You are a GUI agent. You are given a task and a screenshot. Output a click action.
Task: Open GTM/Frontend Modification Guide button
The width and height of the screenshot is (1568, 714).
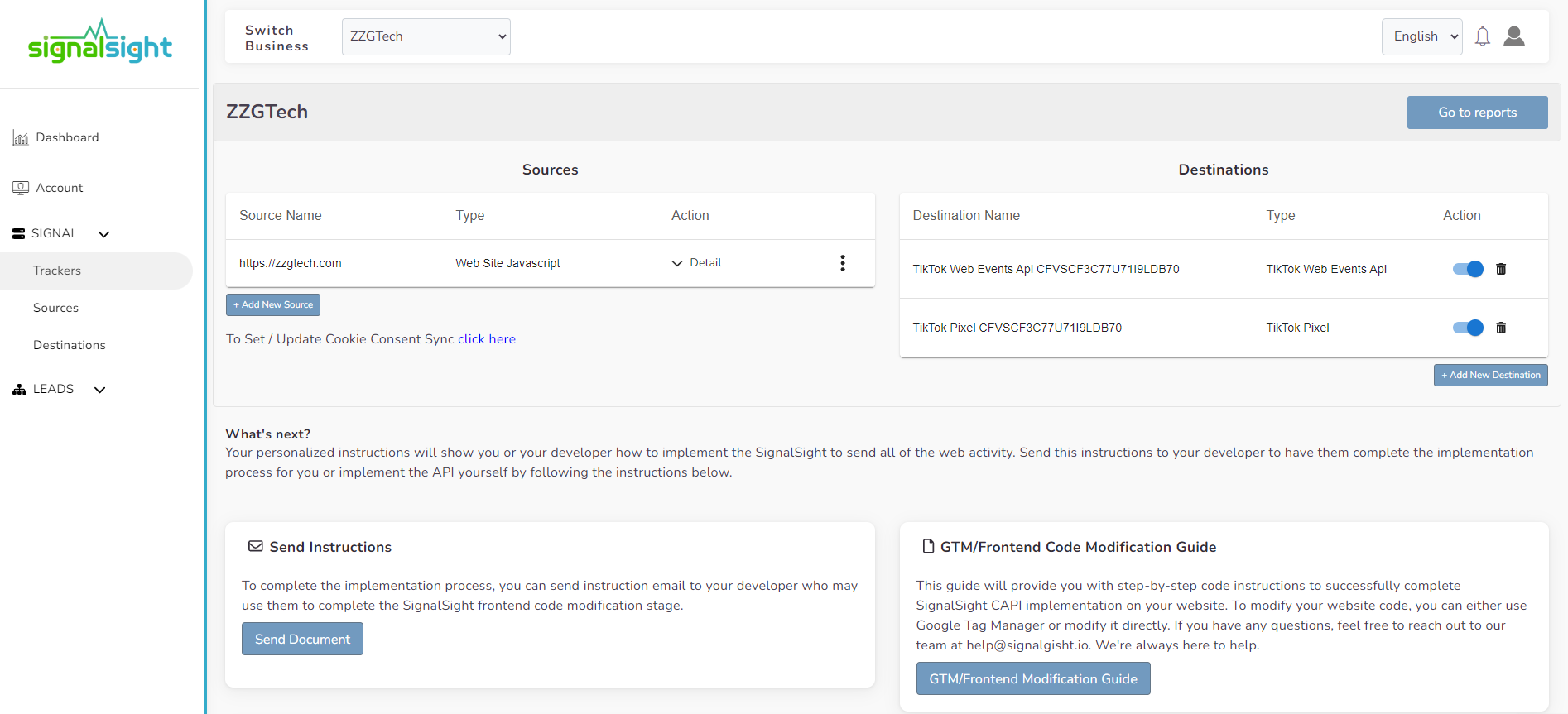pyautogui.click(x=1033, y=678)
